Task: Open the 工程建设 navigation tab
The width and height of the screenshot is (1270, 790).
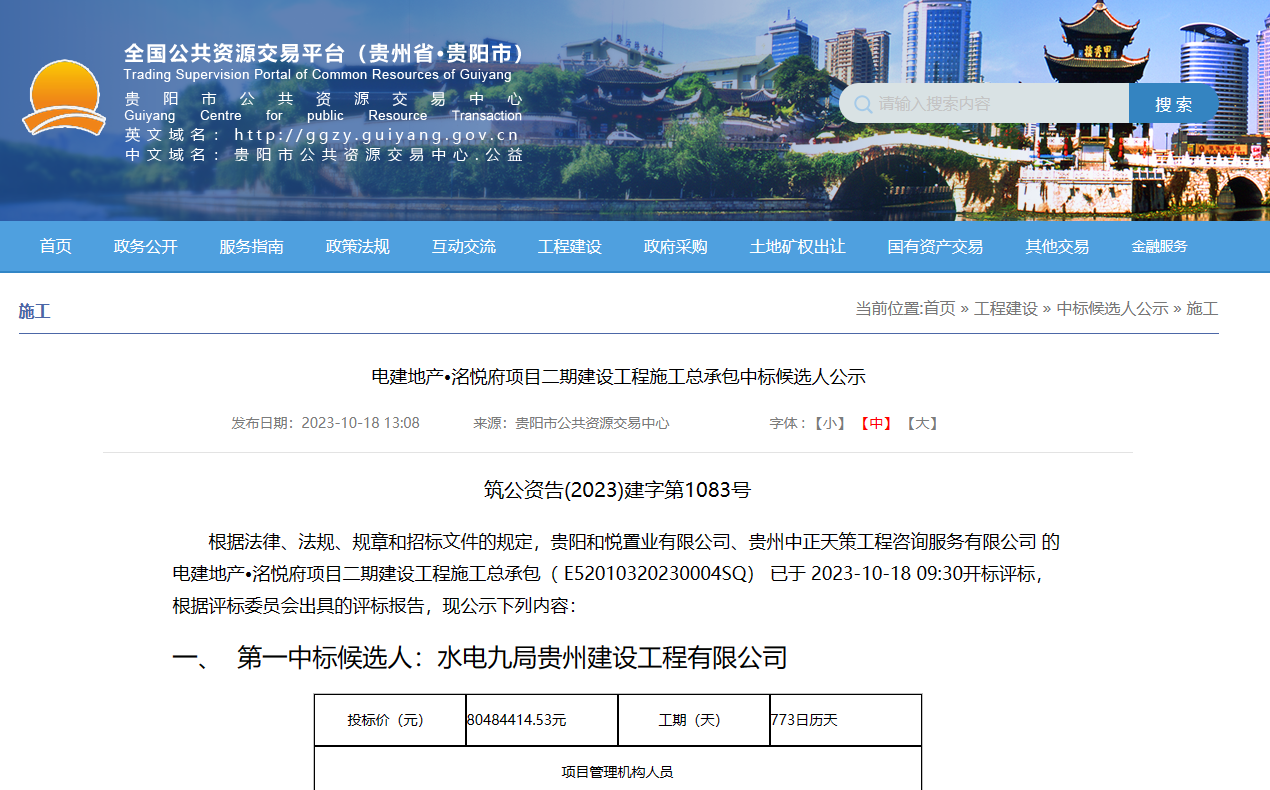Action: [x=569, y=247]
